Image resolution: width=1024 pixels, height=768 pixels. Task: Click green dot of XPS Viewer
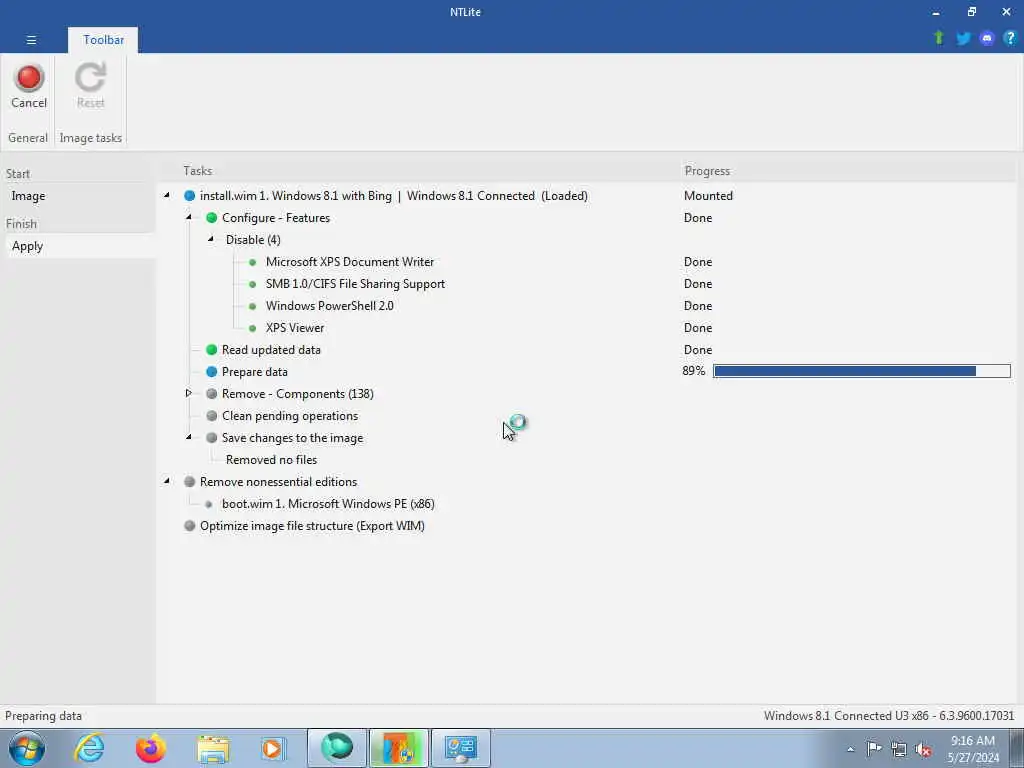(253, 328)
